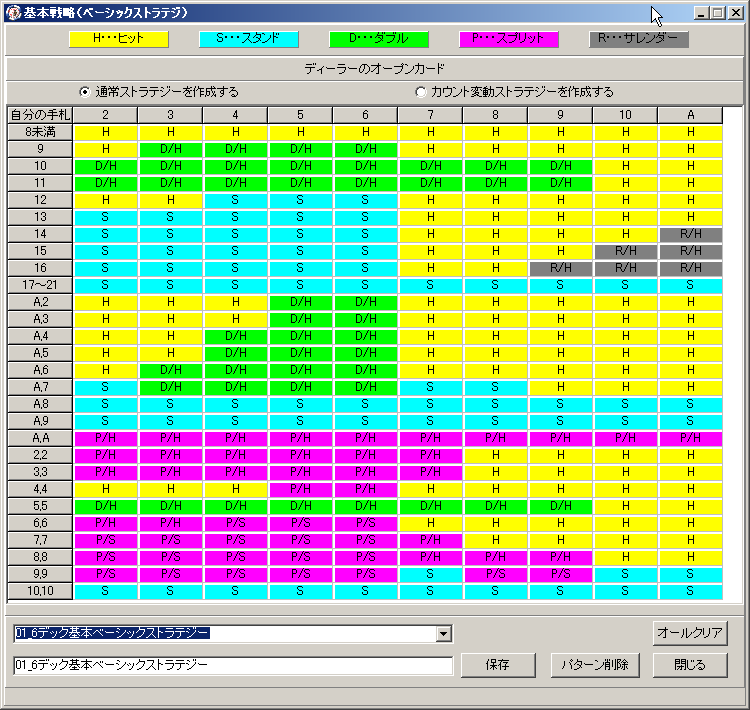The height and width of the screenshot is (710, 750).
Task: Click the cell for hand 9 versus dealer 3
Action: tap(170, 149)
